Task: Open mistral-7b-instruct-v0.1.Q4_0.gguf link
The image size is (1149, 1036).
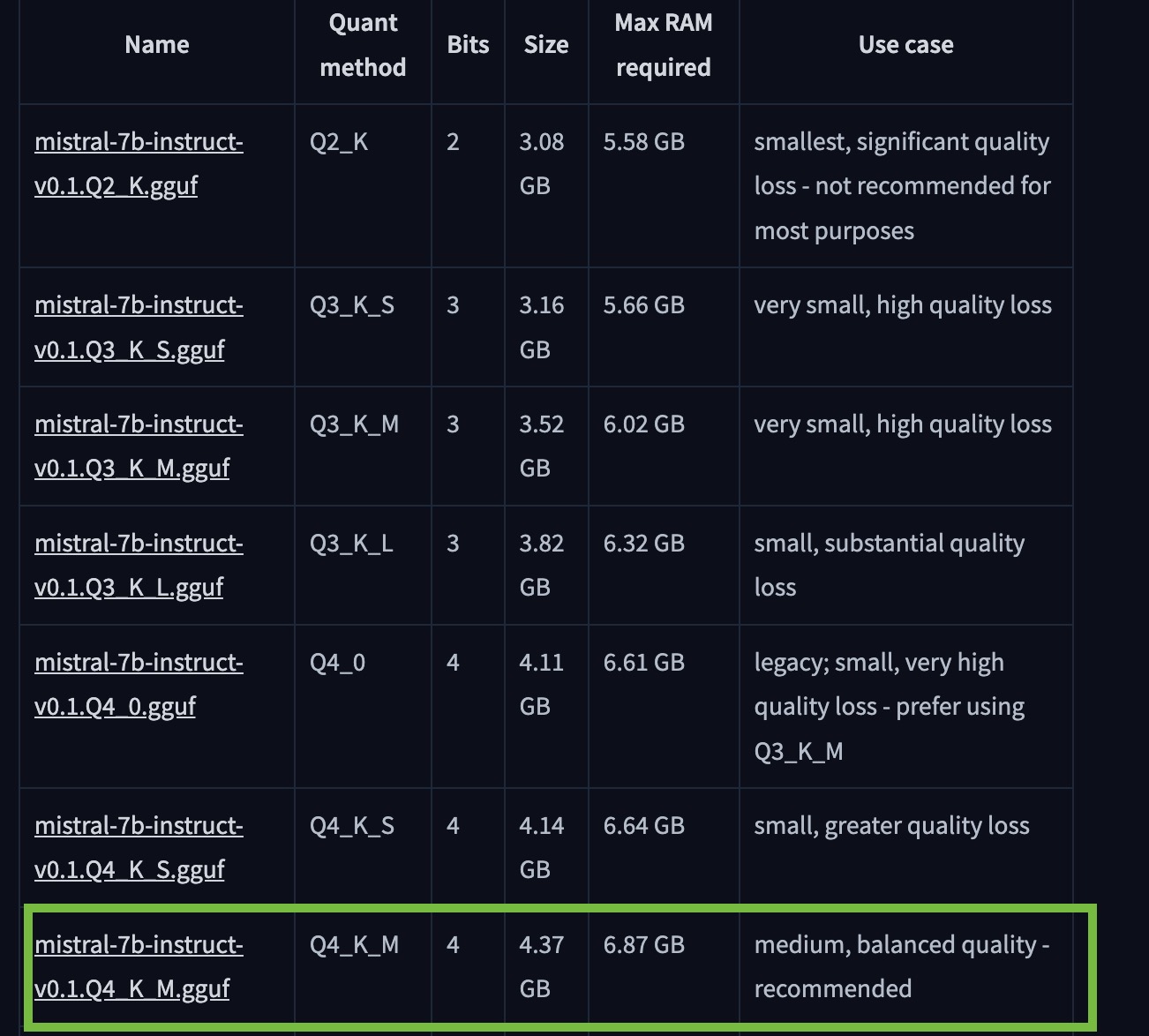Action: [139, 685]
